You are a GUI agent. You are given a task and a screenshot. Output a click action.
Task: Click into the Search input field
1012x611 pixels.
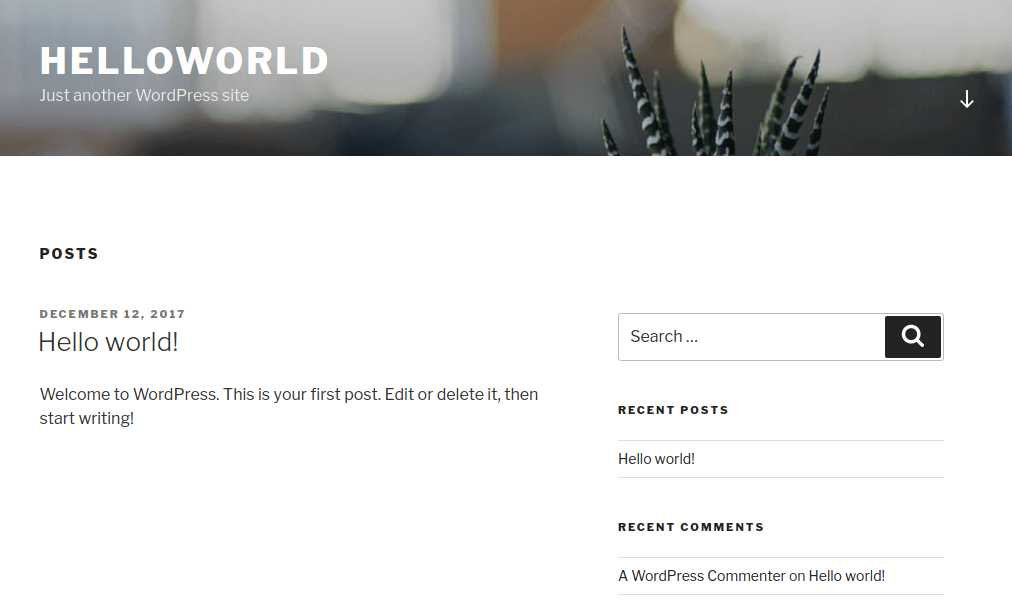pos(751,337)
